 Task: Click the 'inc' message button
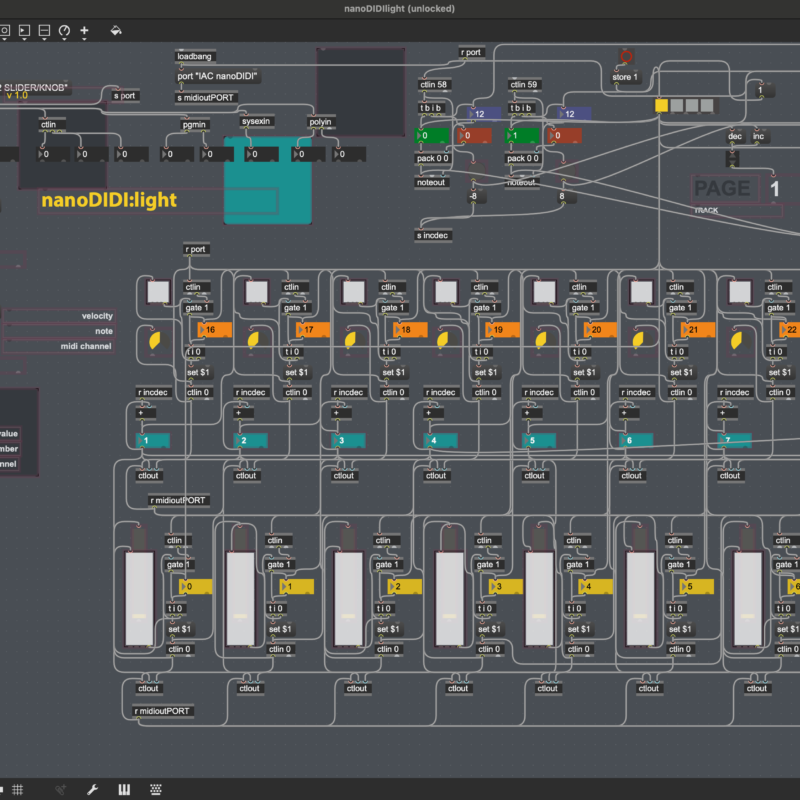click(x=759, y=136)
